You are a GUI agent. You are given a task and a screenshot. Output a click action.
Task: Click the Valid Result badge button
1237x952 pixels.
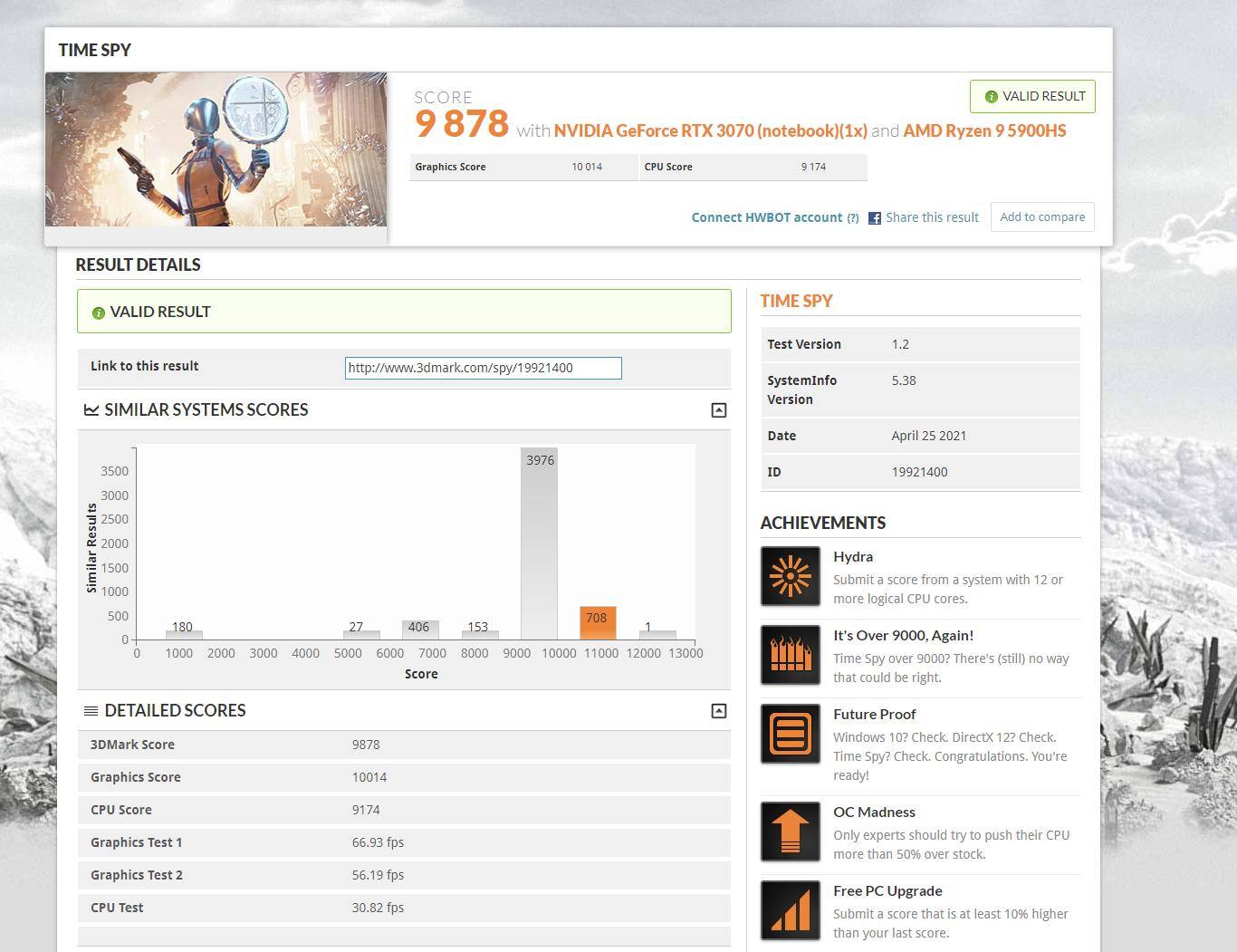[1032, 97]
